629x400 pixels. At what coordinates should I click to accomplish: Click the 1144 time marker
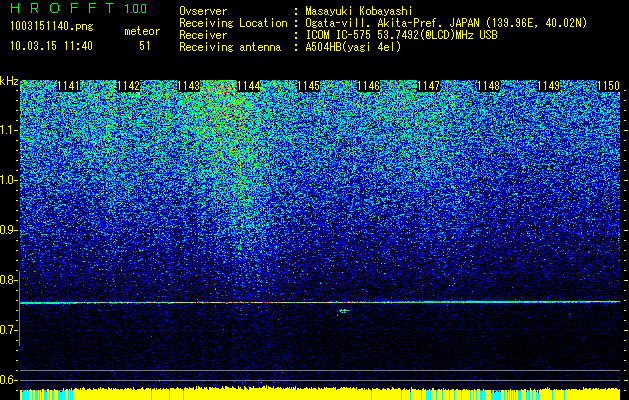(x=248, y=86)
